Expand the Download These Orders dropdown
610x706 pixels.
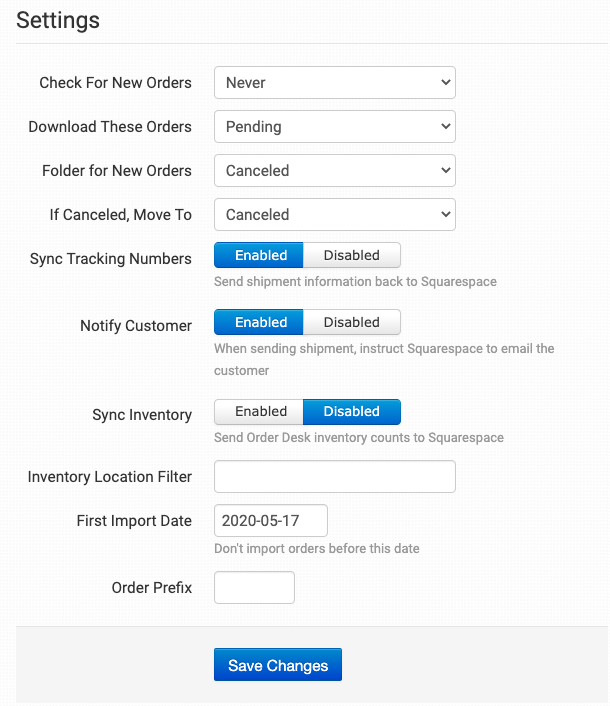pos(334,127)
